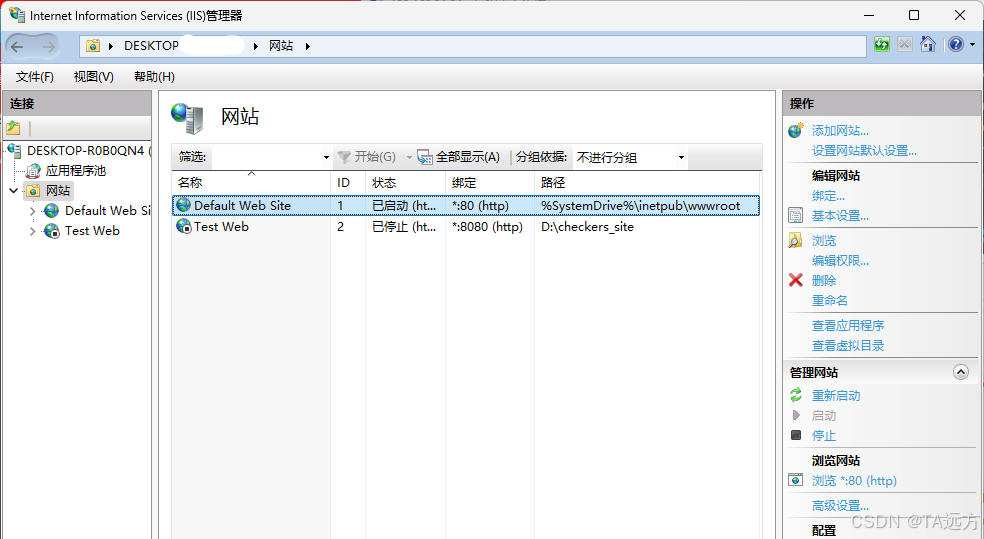Click 浏览 action link
984x539 pixels.
tap(824, 240)
